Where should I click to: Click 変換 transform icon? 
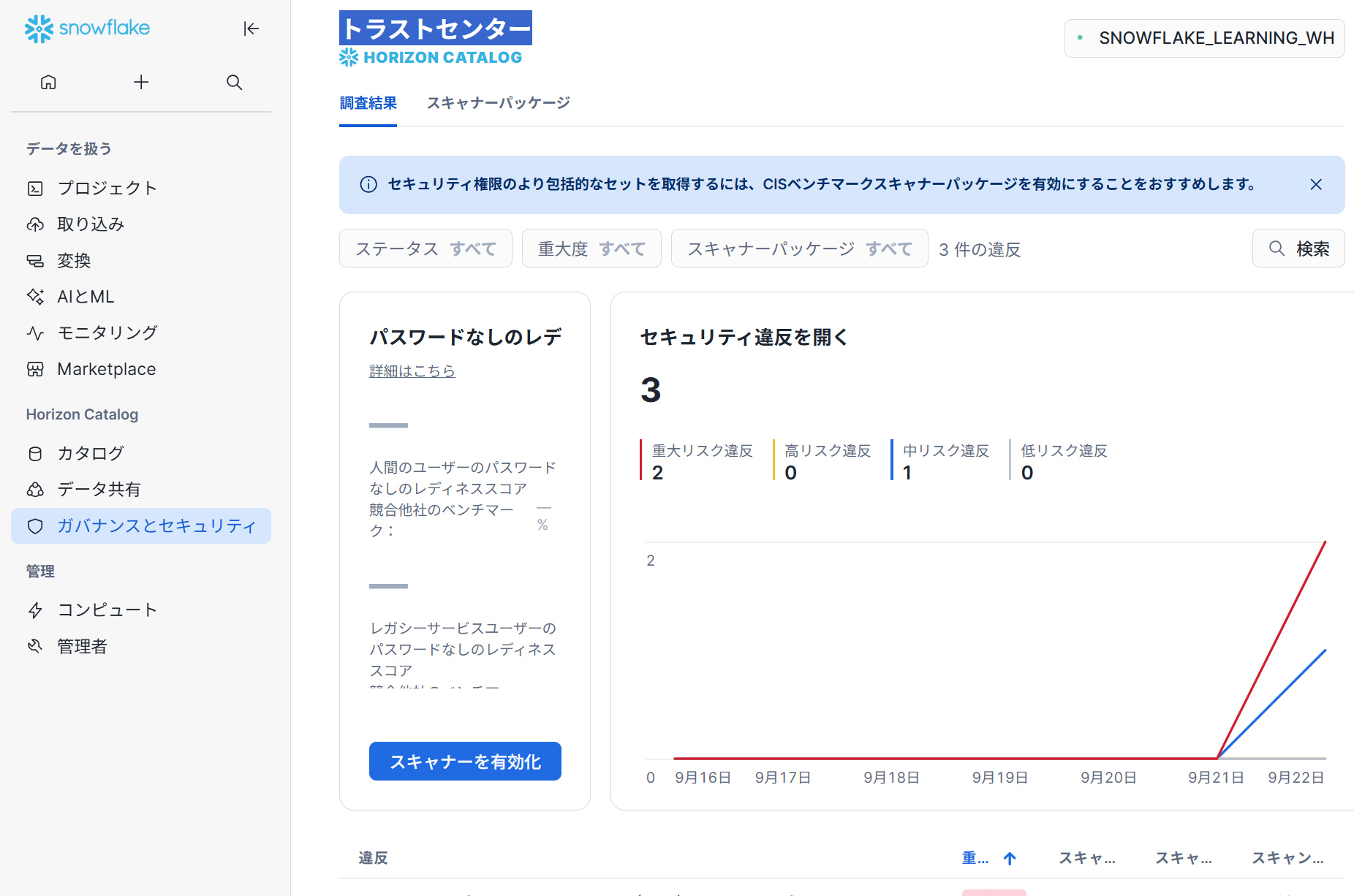(35, 261)
